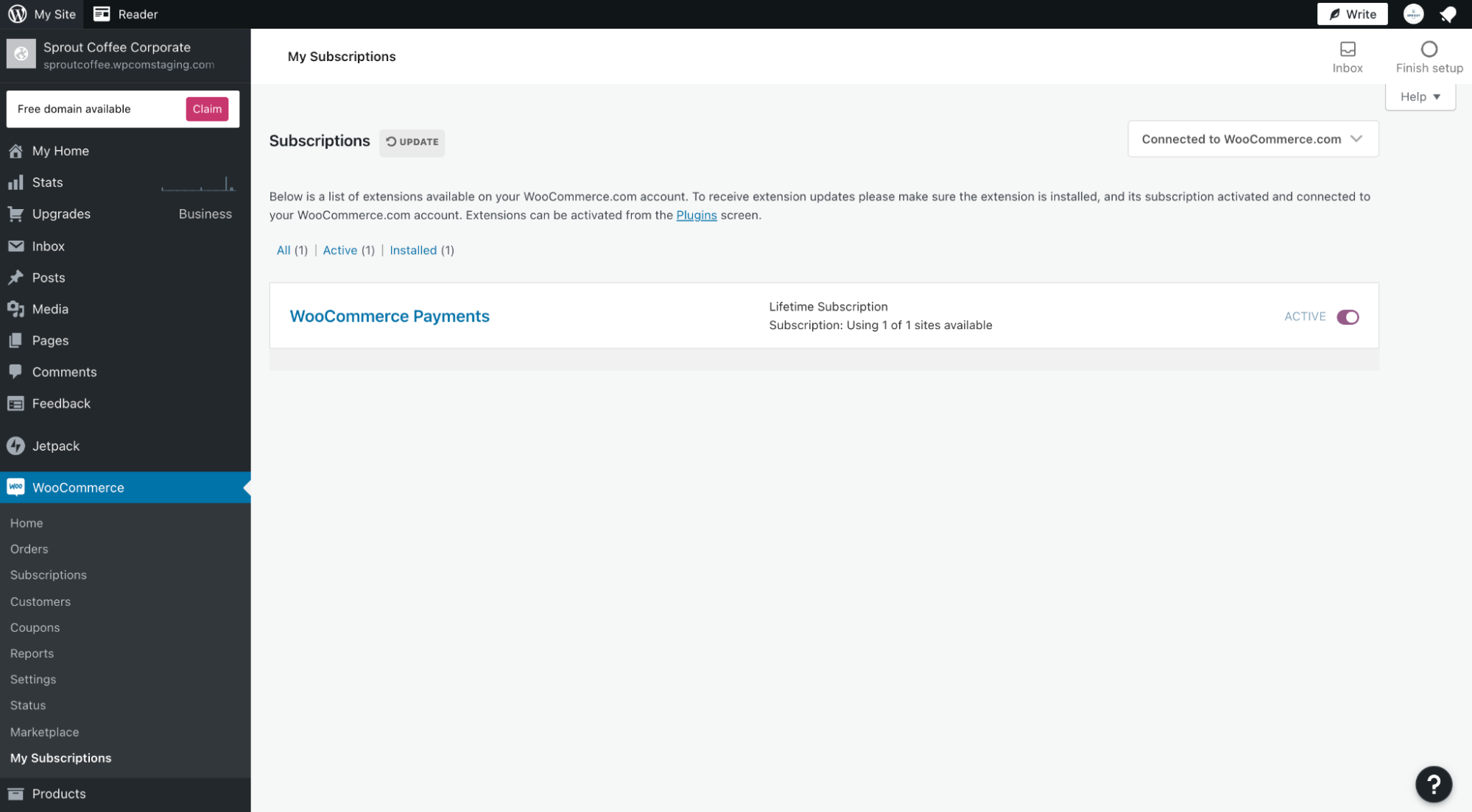Open the Inbox tray icon in header
The height and width of the screenshot is (812, 1472).
[1348, 49]
